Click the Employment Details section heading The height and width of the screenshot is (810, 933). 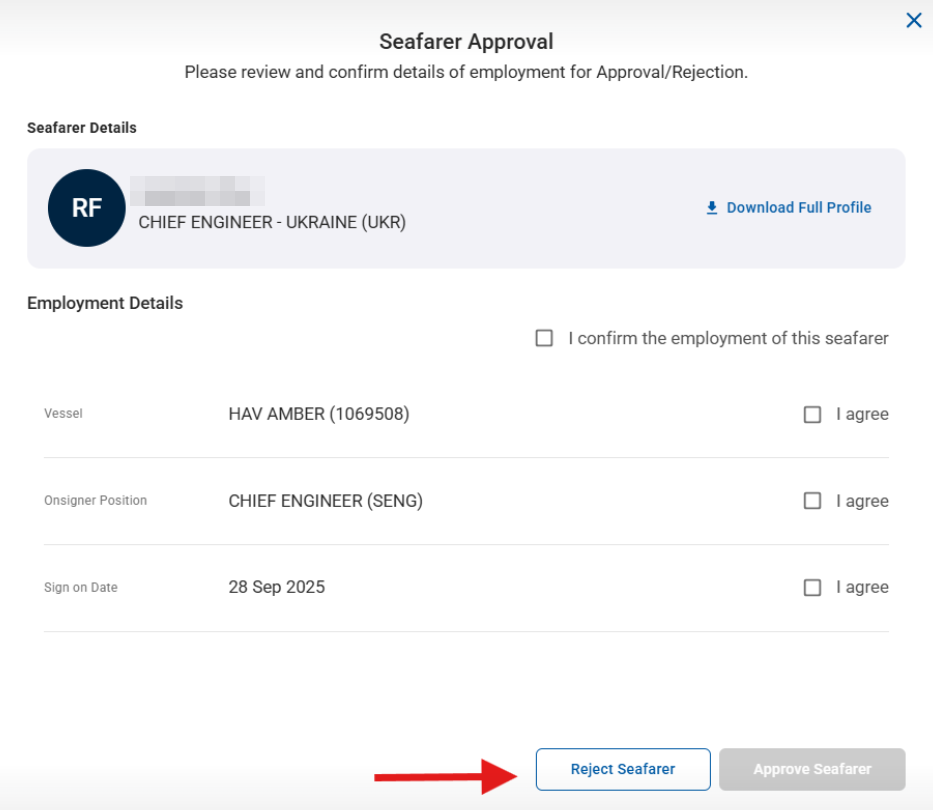(x=105, y=303)
